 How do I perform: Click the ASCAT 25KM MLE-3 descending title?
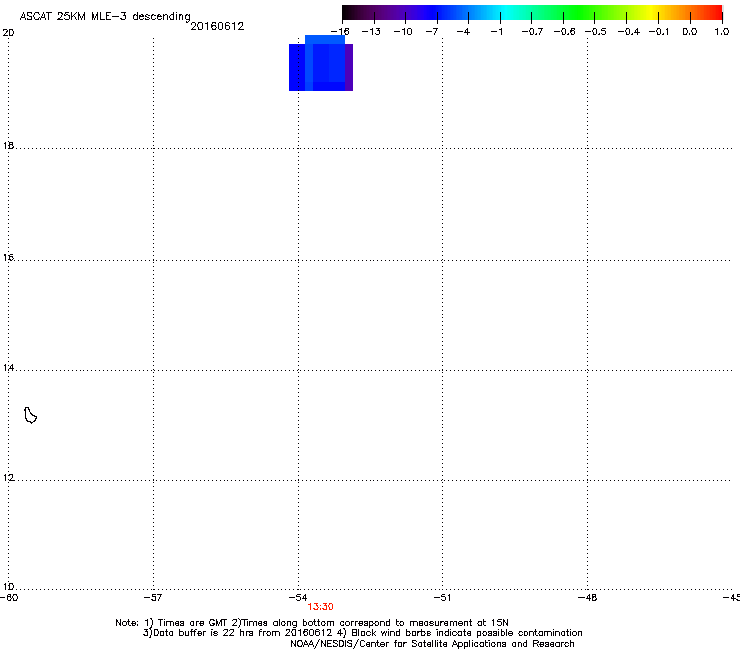pyautogui.click(x=105, y=17)
